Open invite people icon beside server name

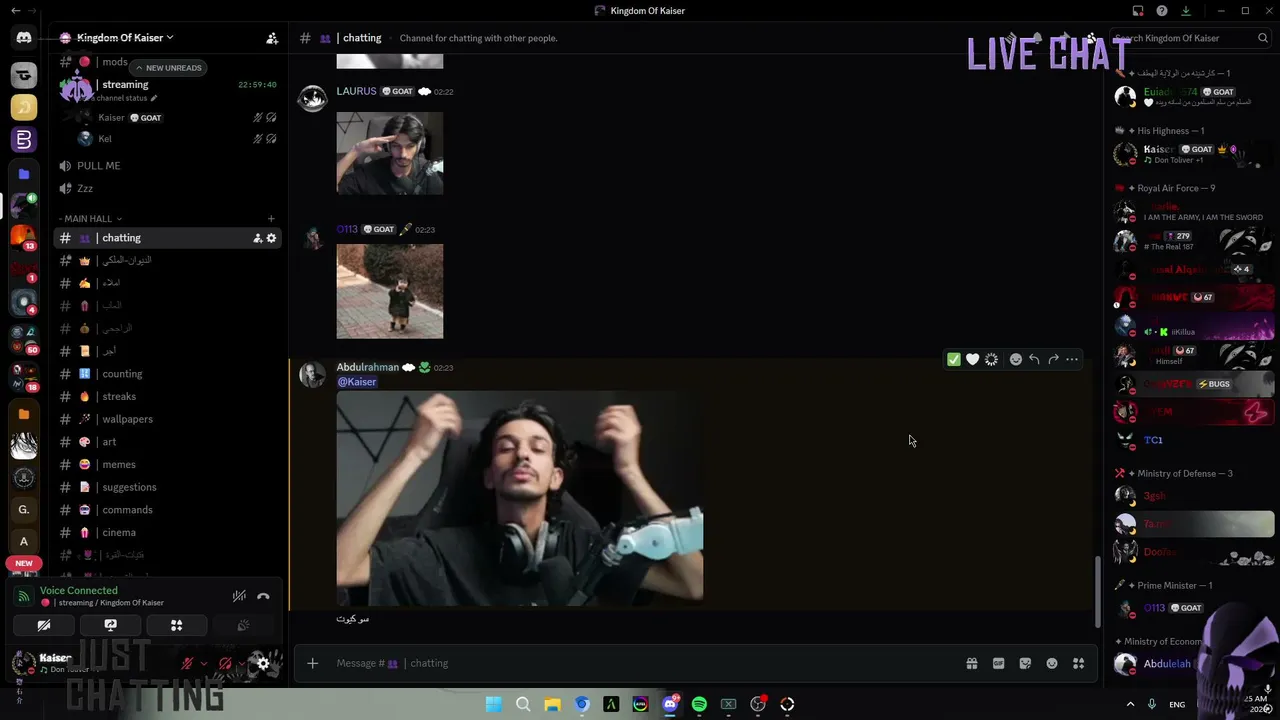(272, 38)
